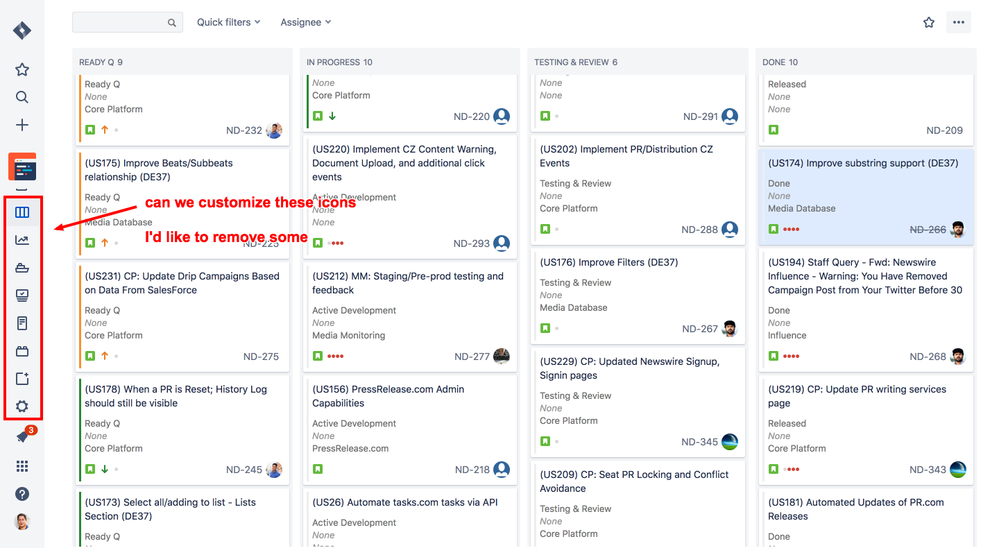
Task: Open card (US26) Automate tasks.com tasks via API
Action: 411,517
